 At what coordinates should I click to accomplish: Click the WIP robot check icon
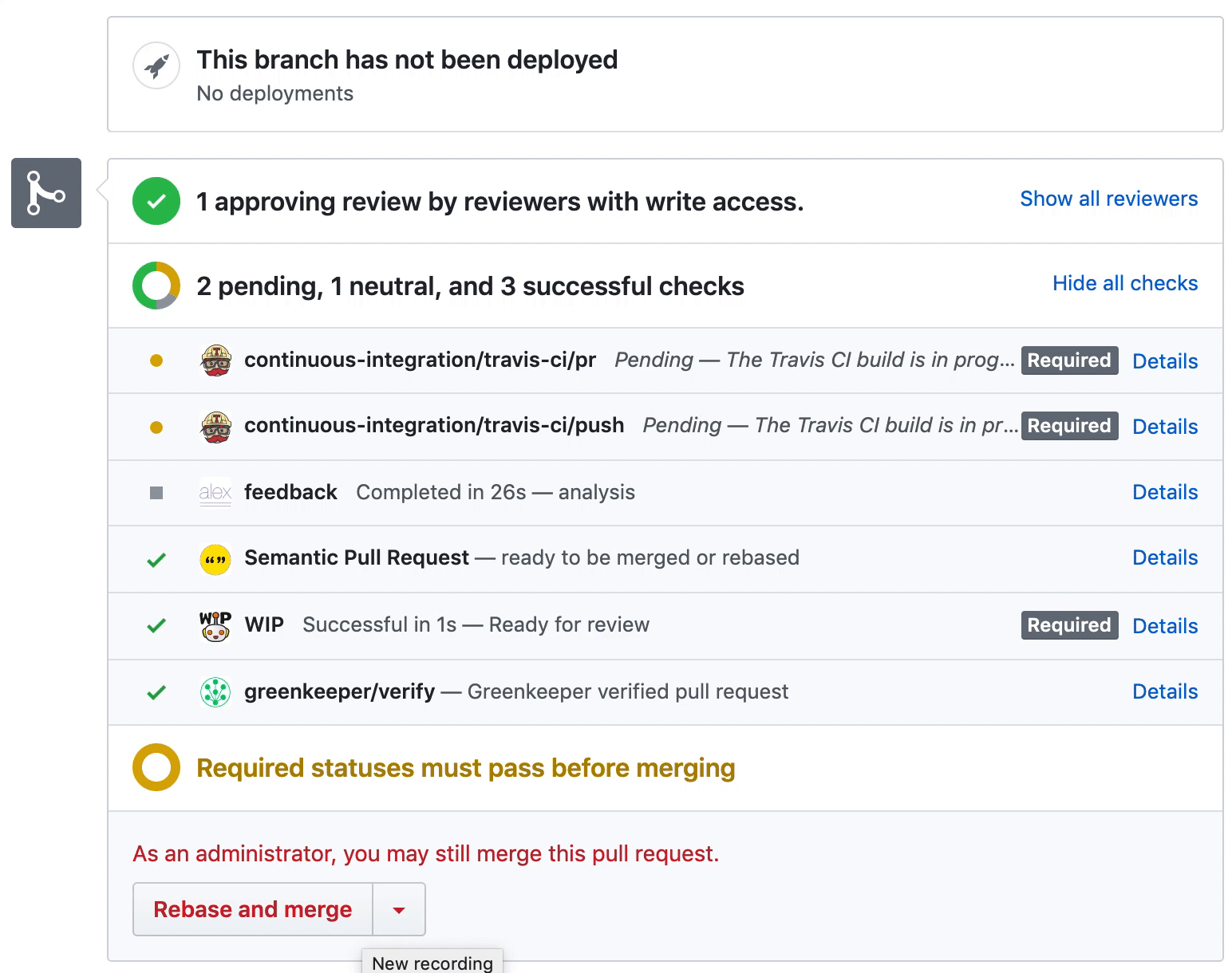point(214,625)
